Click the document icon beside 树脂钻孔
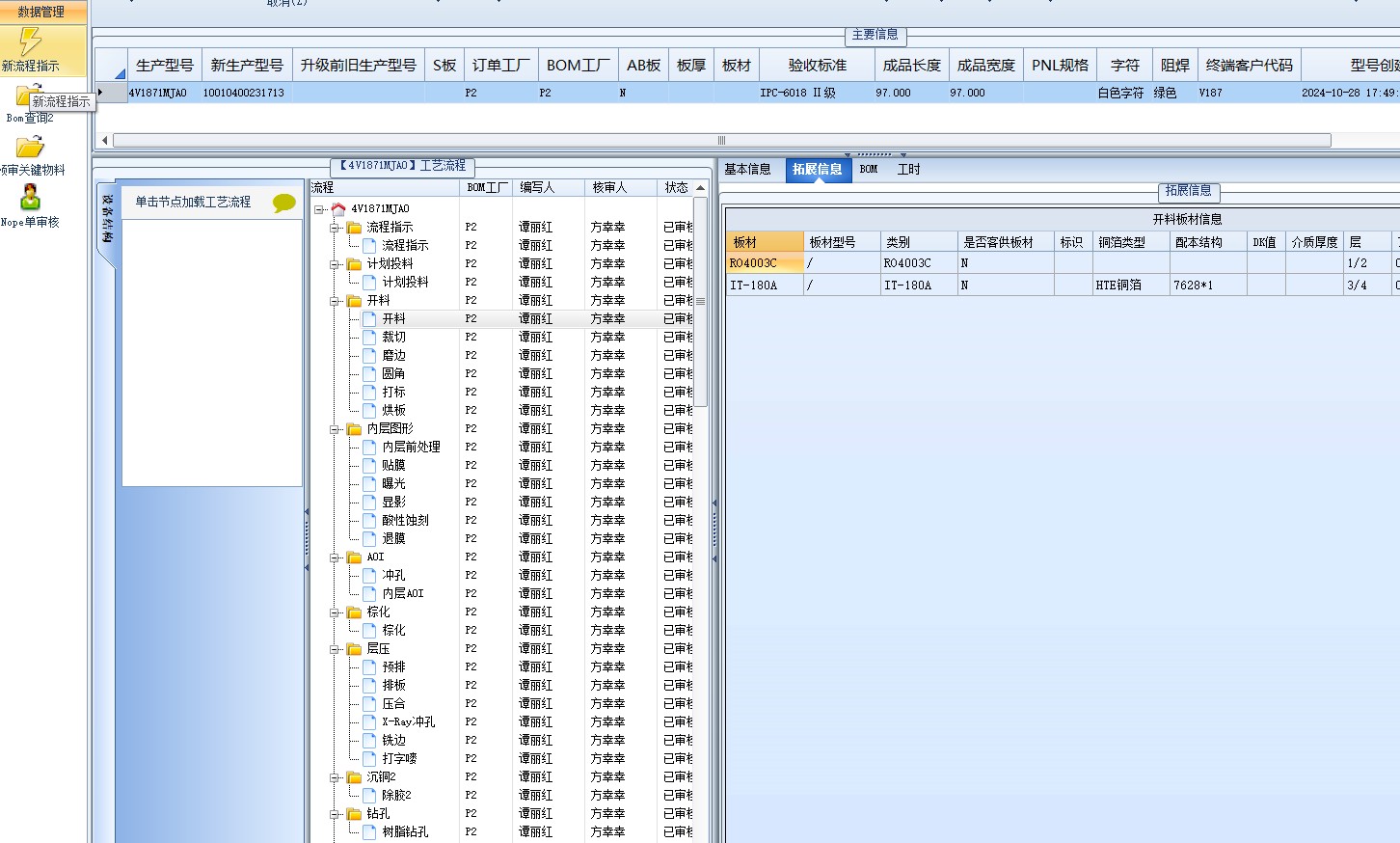This screenshot has width=1400, height=843. point(369,831)
